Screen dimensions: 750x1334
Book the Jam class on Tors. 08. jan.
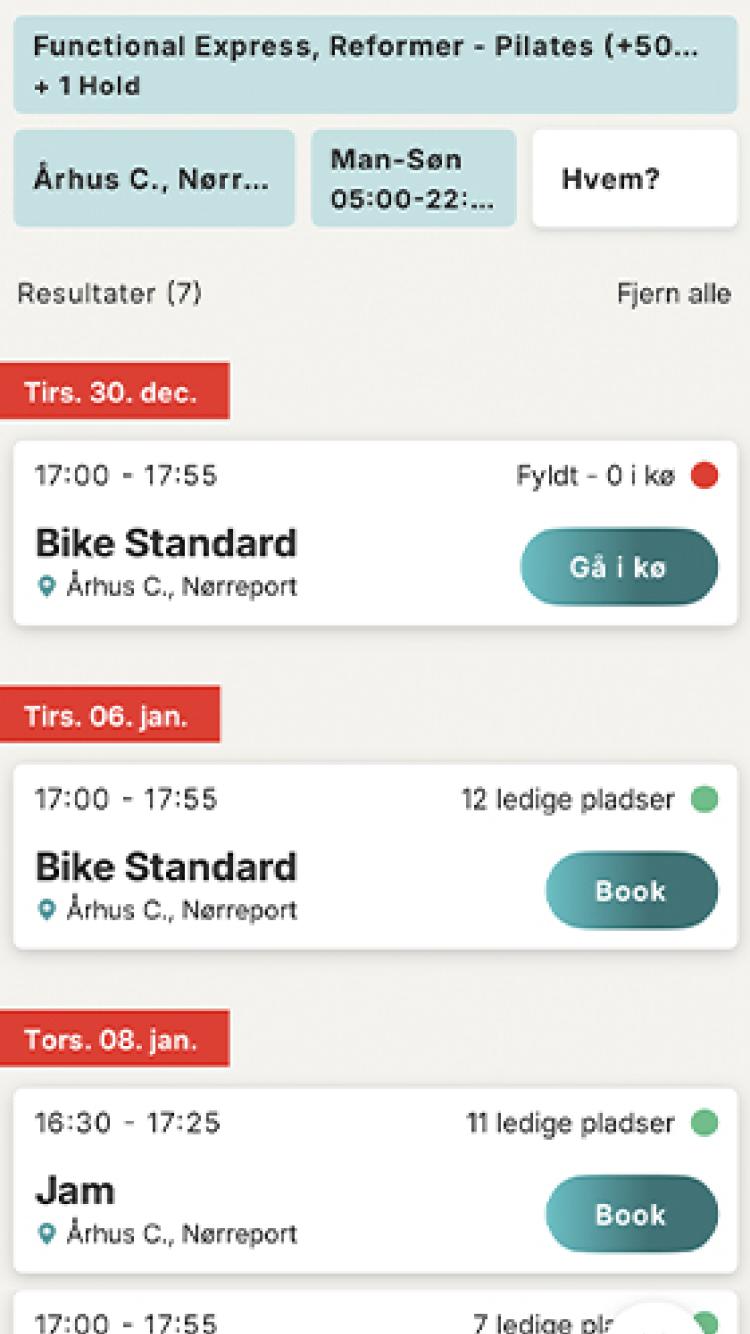click(631, 1214)
